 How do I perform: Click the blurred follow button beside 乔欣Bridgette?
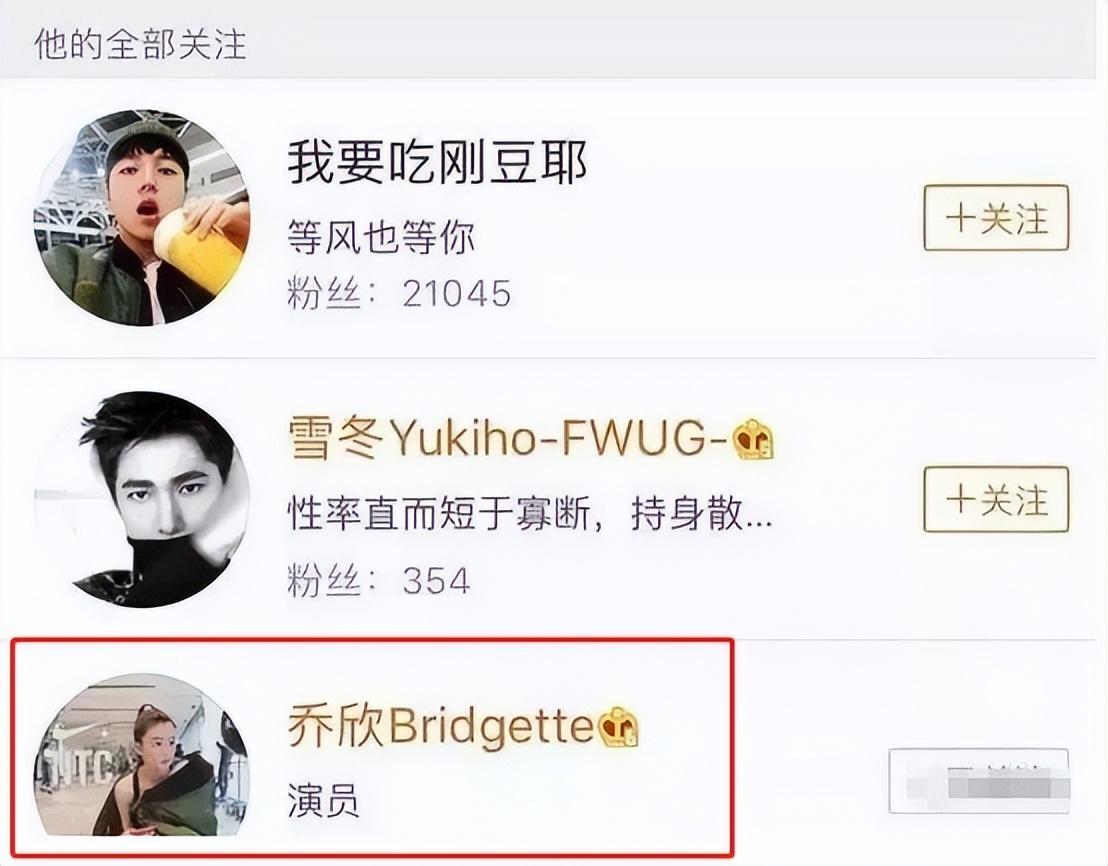979,781
